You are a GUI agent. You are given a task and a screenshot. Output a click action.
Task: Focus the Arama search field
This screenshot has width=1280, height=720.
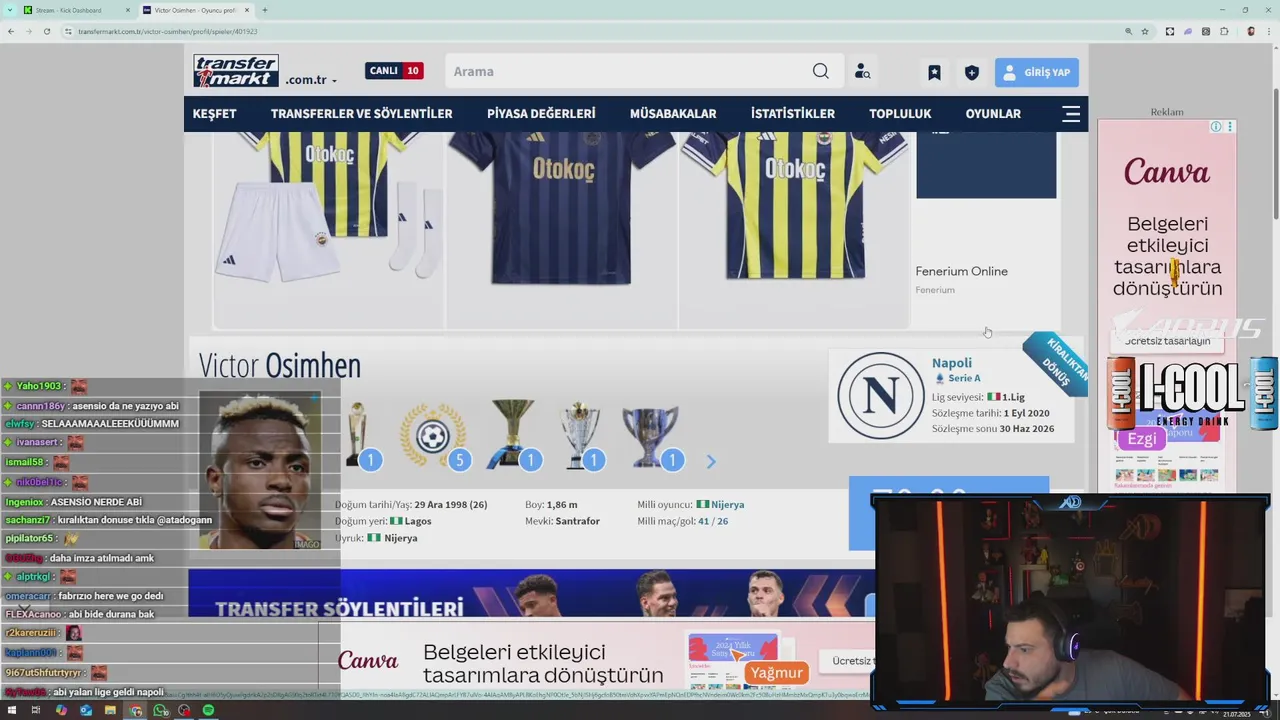tap(628, 71)
